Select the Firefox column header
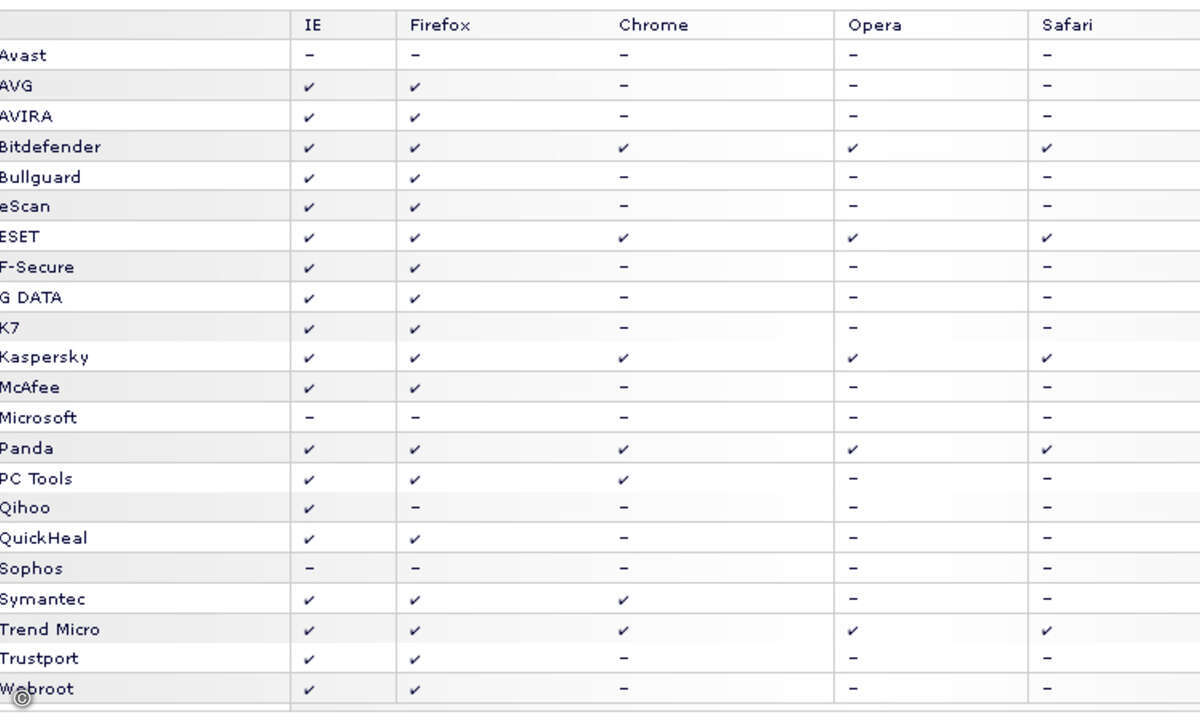The height and width of the screenshot is (720, 1200). [x=440, y=25]
